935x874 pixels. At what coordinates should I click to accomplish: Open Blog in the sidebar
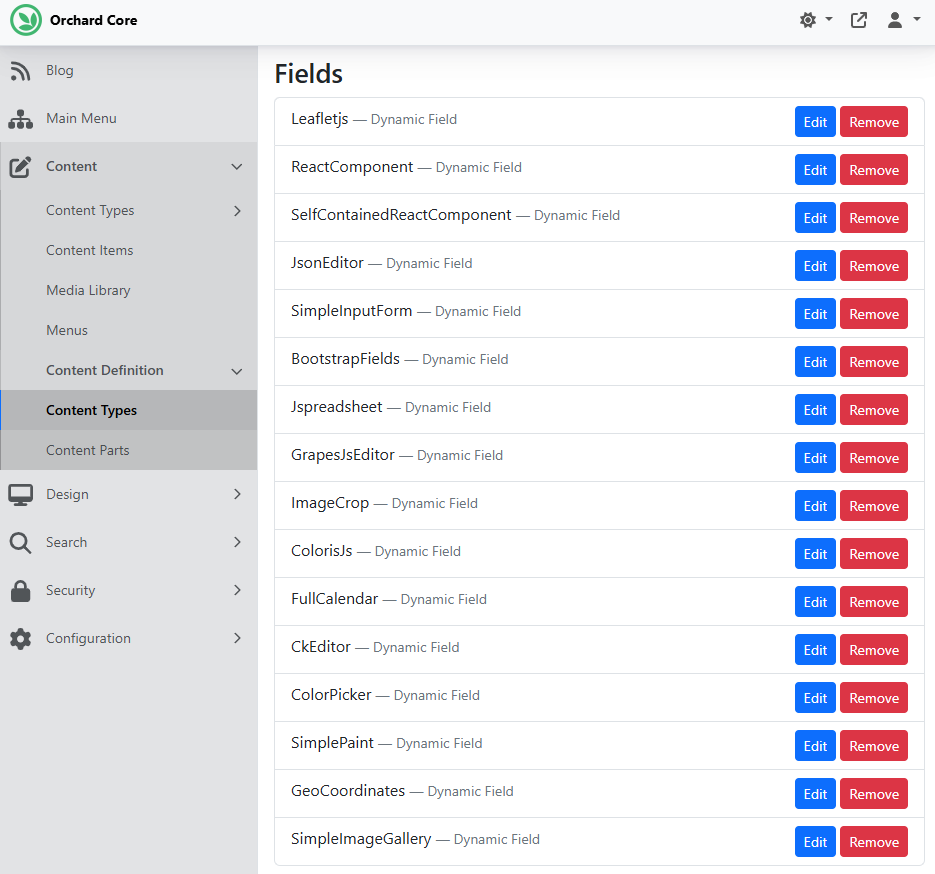point(60,70)
